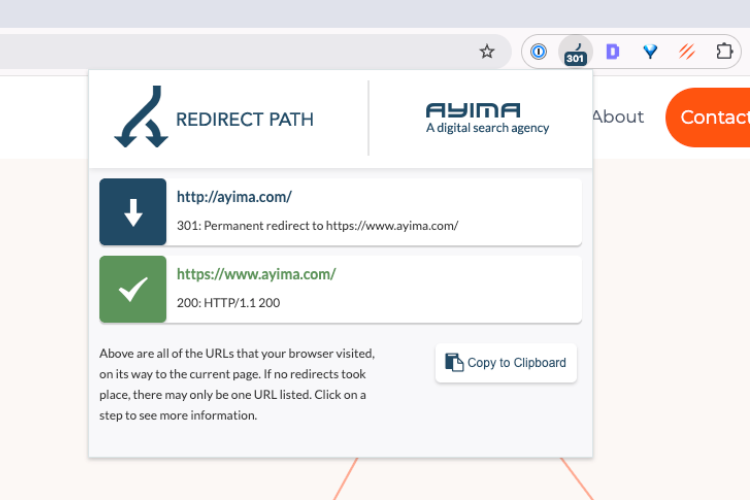This screenshot has width=750, height=500.
Task: Open the orange striped extension icon
Action: tap(687, 52)
